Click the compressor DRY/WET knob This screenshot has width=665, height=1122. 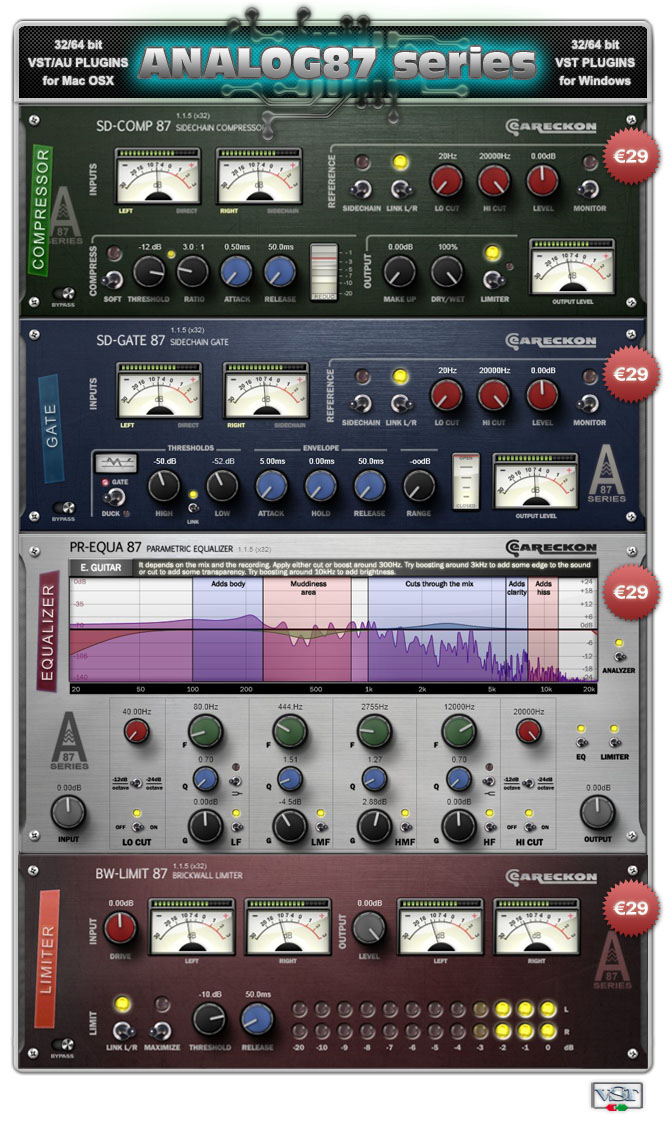pyautogui.click(x=447, y=272)
